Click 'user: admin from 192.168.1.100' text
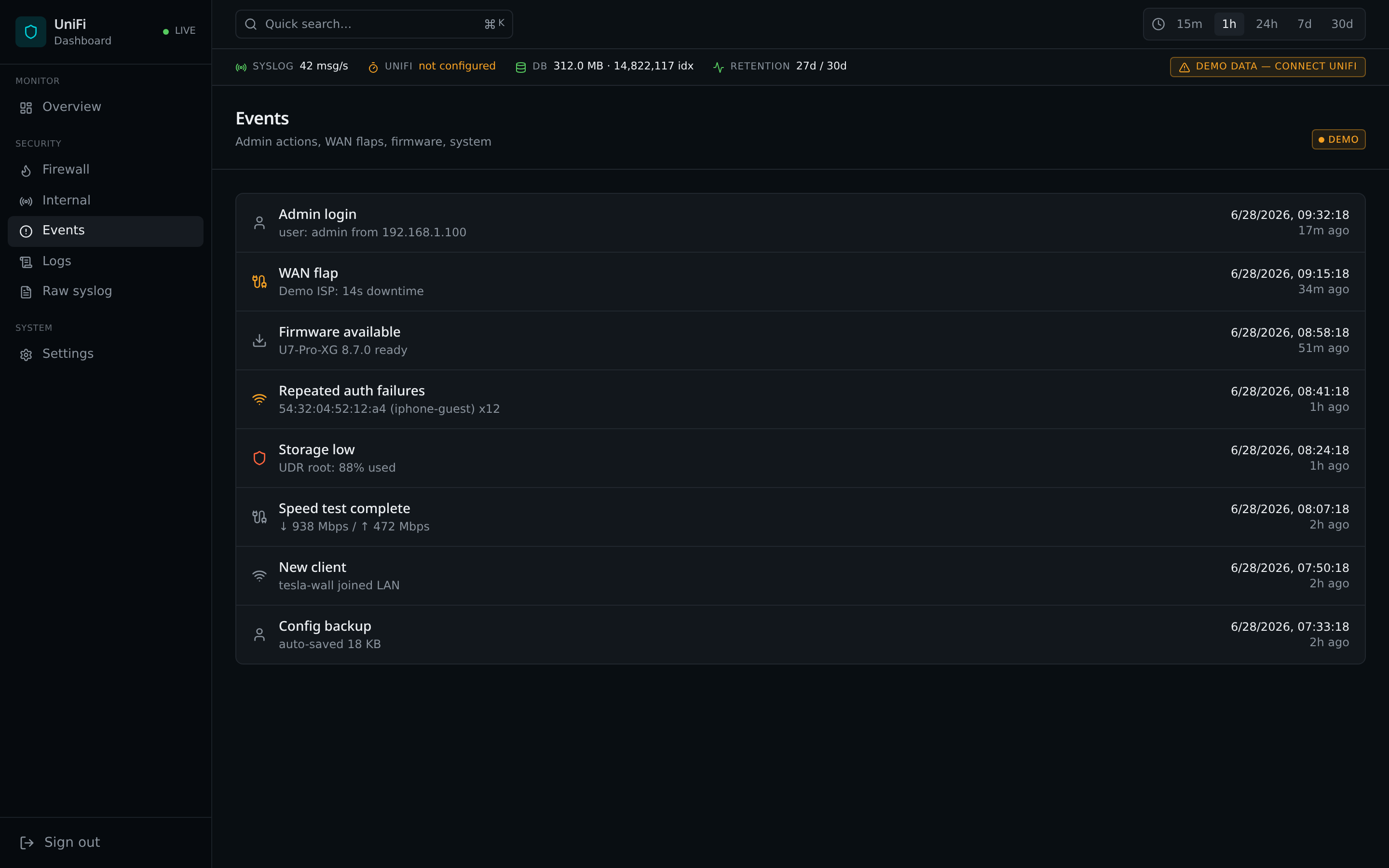This screenshot has height=868, width=1389. click(x=372, y=232)
